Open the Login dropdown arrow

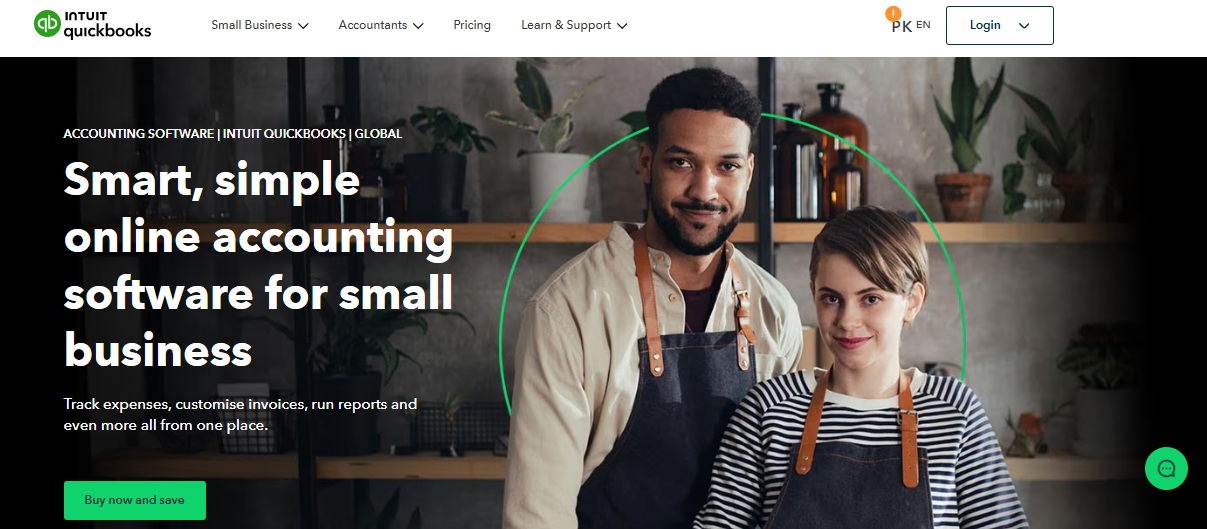point(1023,26)
